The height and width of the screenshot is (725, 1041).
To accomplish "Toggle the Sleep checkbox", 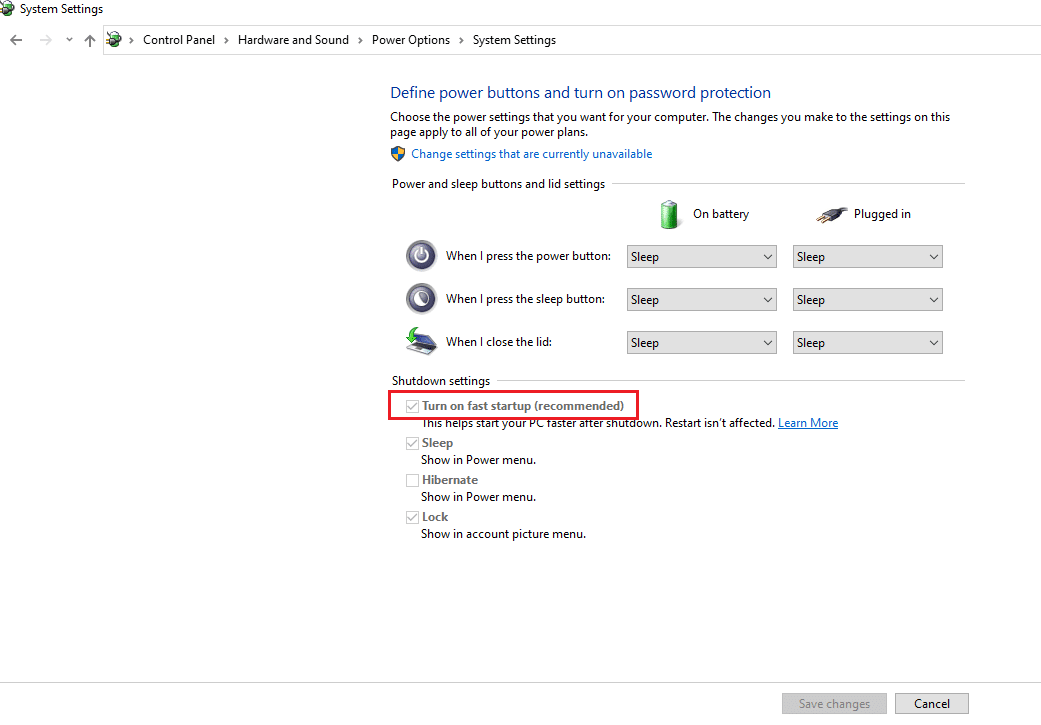I will click(x=412, y=443).
